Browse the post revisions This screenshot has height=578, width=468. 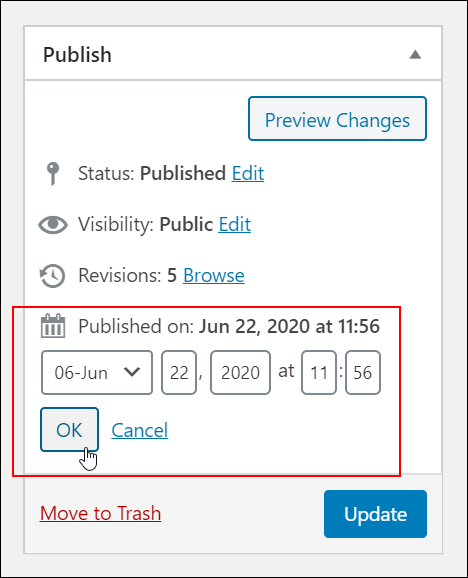[214, 275]
